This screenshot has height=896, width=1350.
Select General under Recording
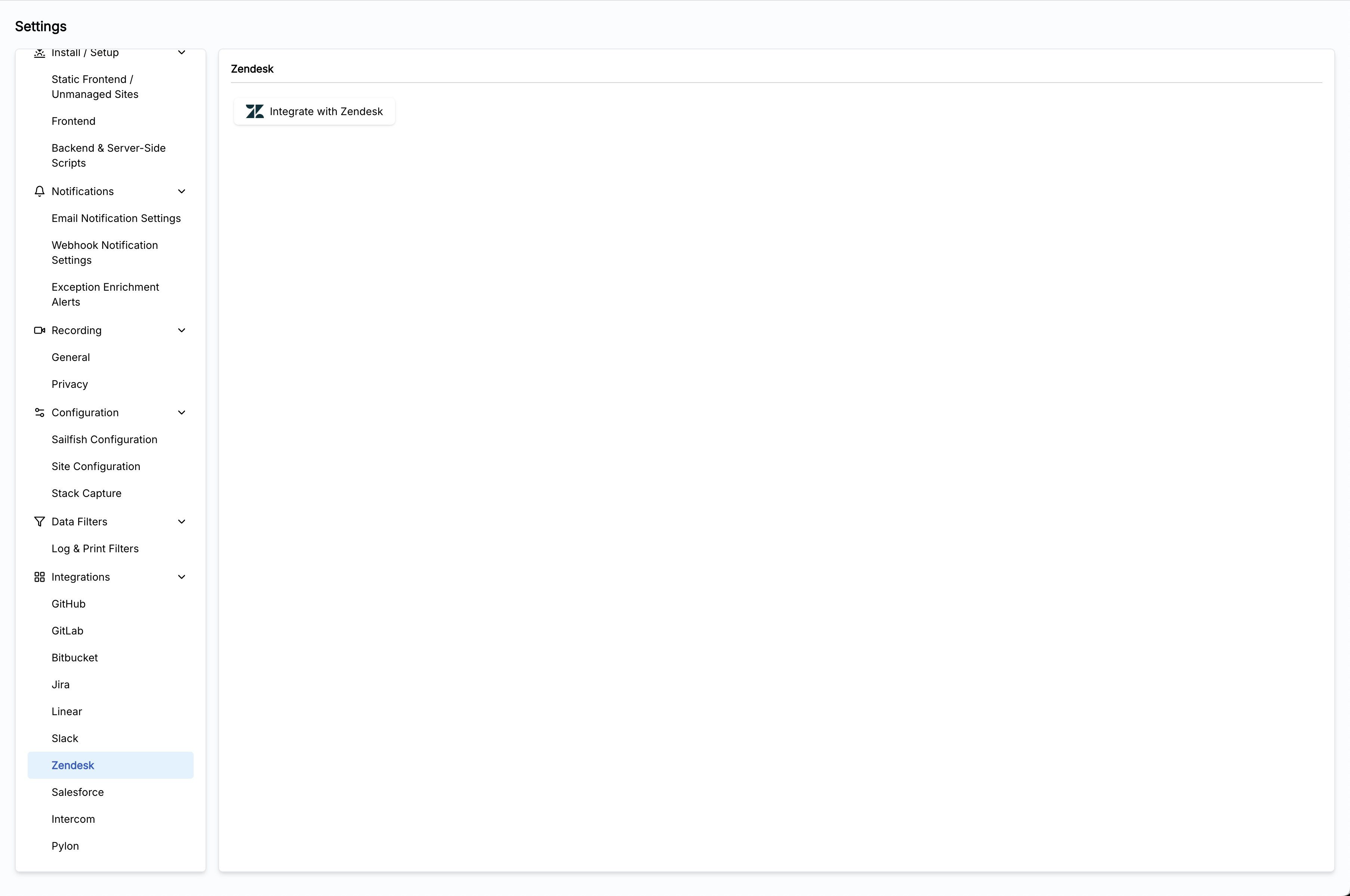pos(110,357)
